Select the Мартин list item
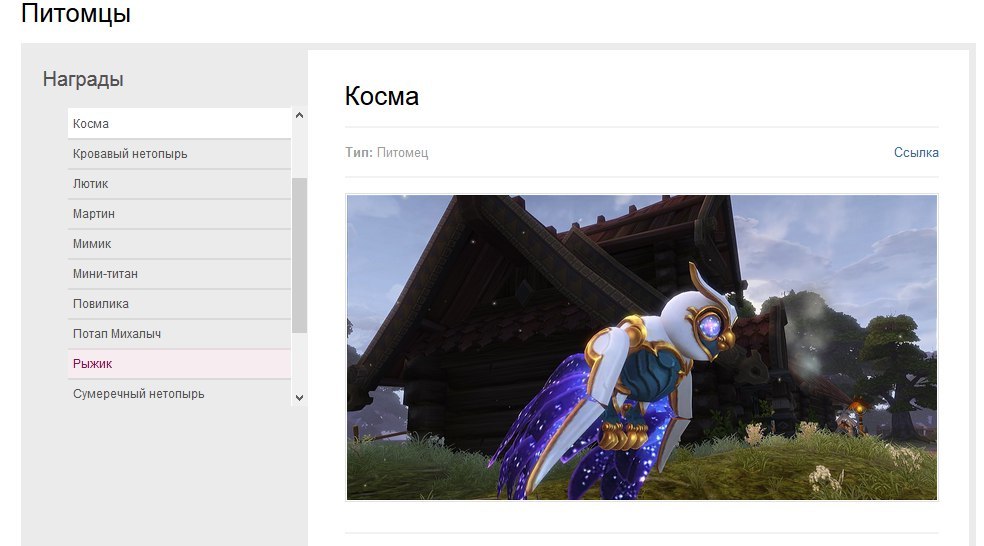 coord(178,214)
